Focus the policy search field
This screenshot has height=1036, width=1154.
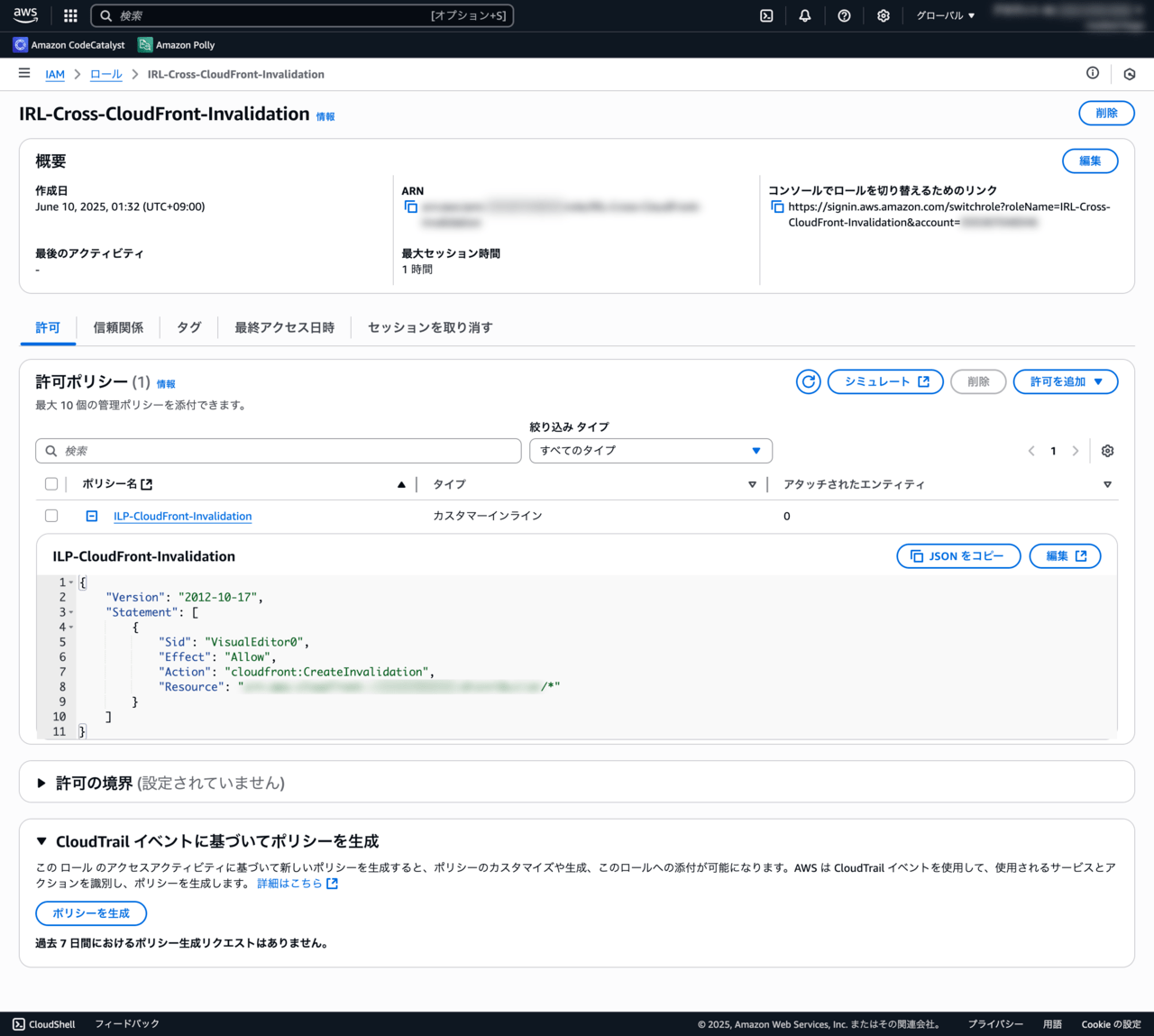coord(279,451)
